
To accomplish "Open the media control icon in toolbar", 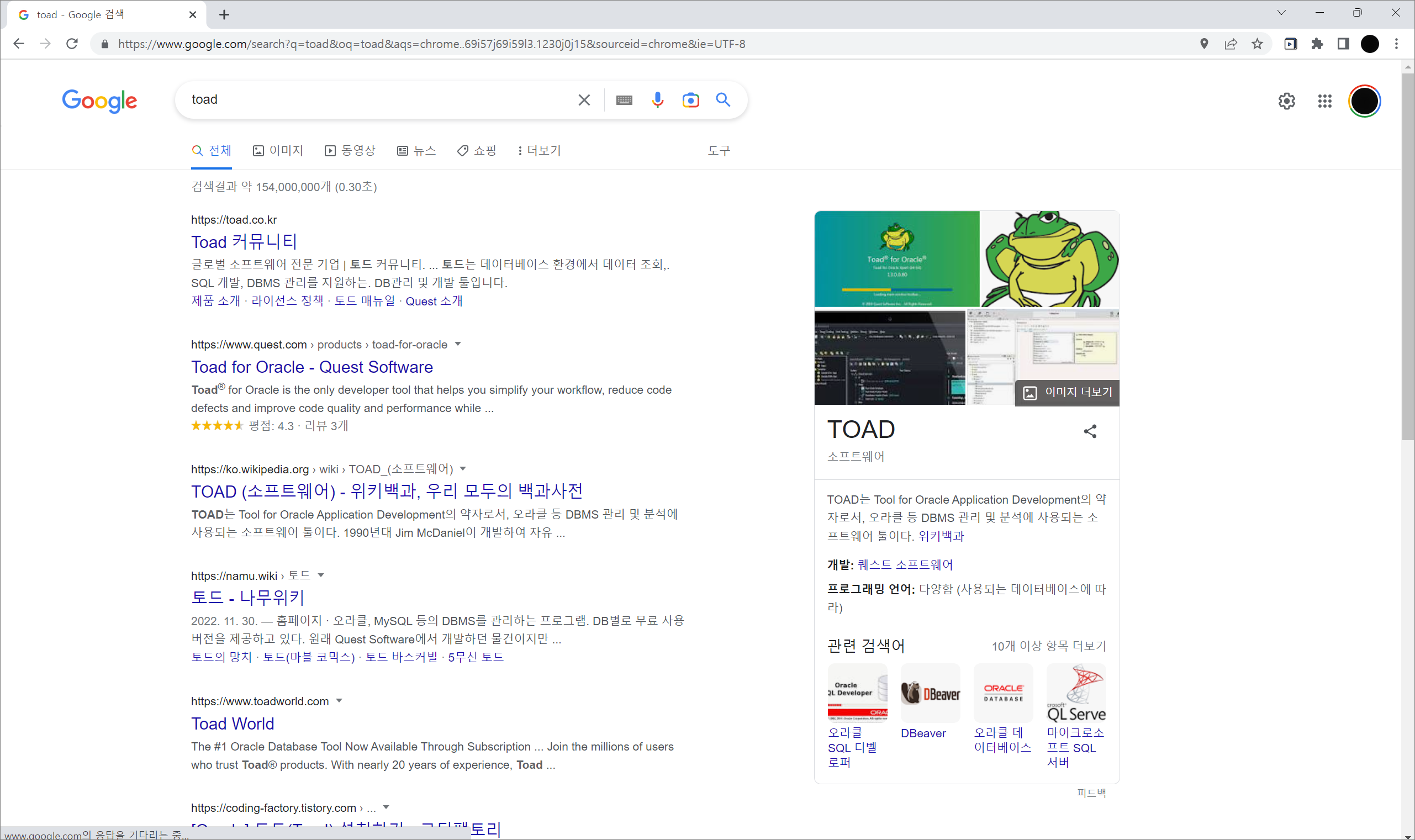I will (1291, 44).
